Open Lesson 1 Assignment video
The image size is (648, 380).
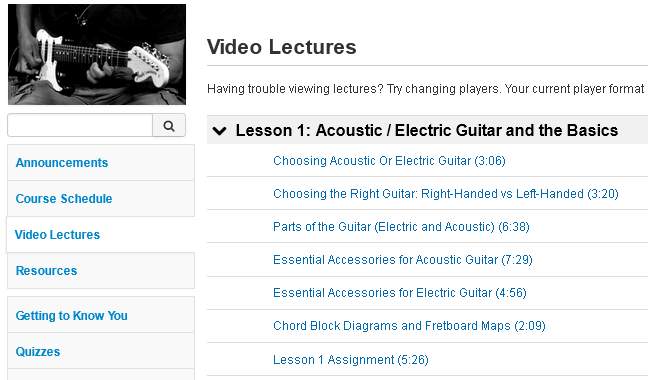(350, 360)
